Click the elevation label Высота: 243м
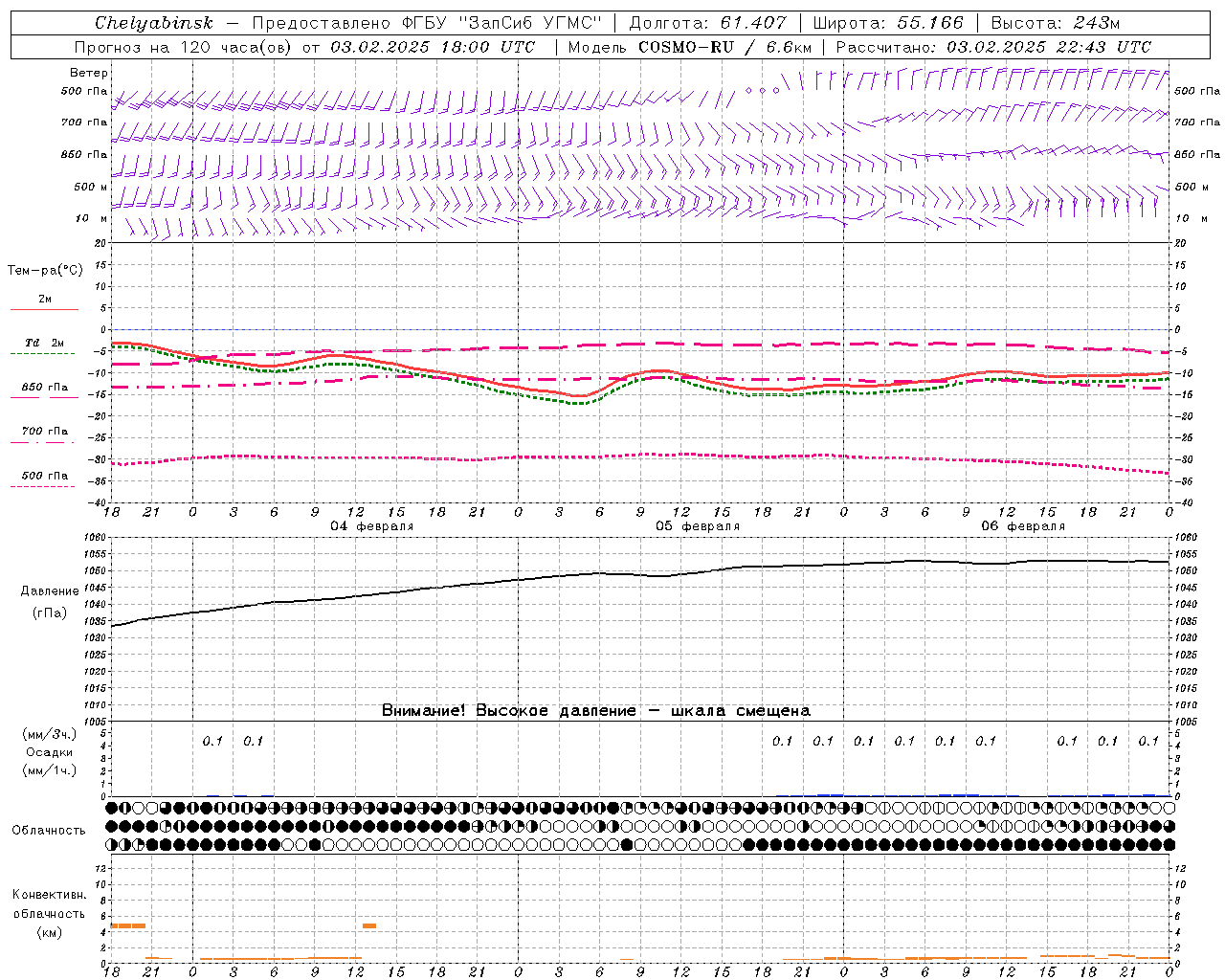Screen dimensions: 1225x980 pyautogui.click(x=1056, y=23)
